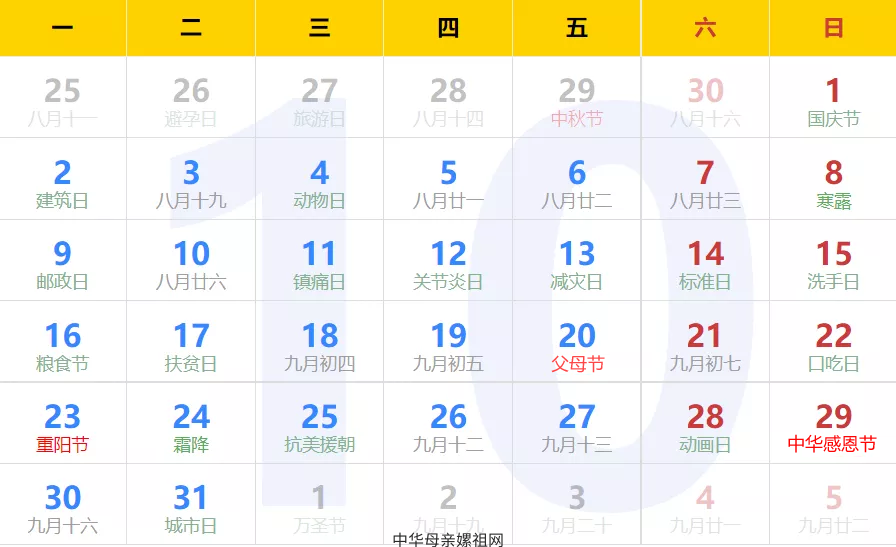The height and width of the screenshot is (547, 896).
Task: Open next-month date 3 labeled 九月二十
Action: tap(577, 505)
